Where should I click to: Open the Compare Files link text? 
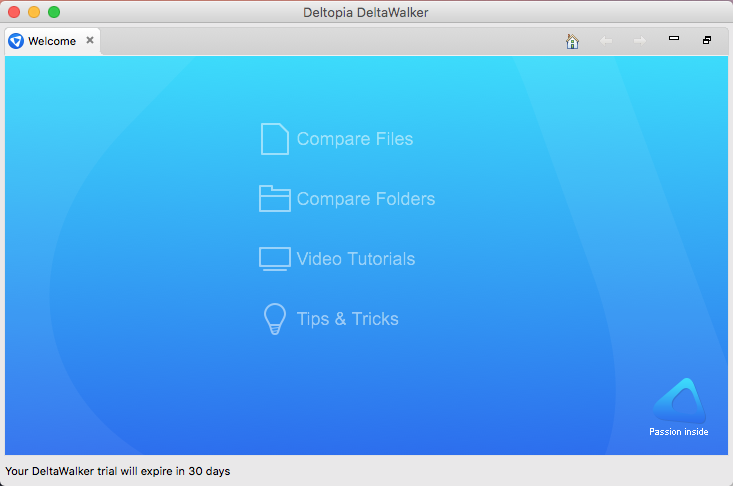click(355, 139)
